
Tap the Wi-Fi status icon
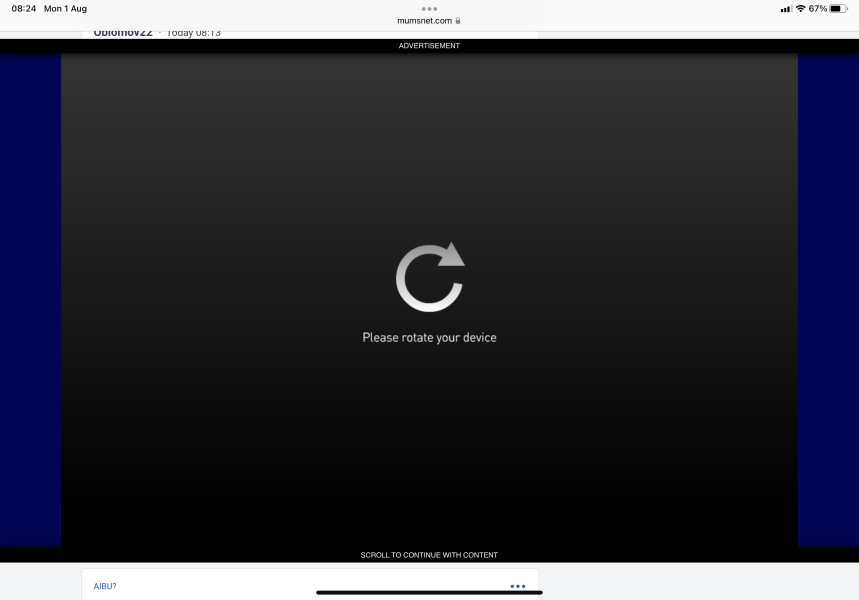point(800,9)
